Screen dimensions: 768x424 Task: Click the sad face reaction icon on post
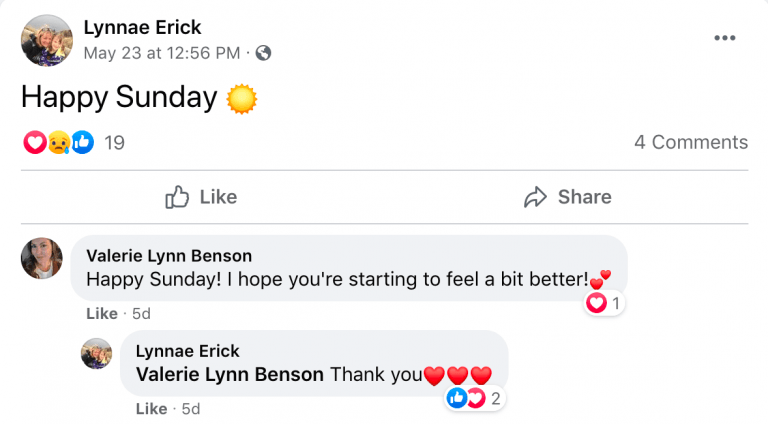pos(58,143)
